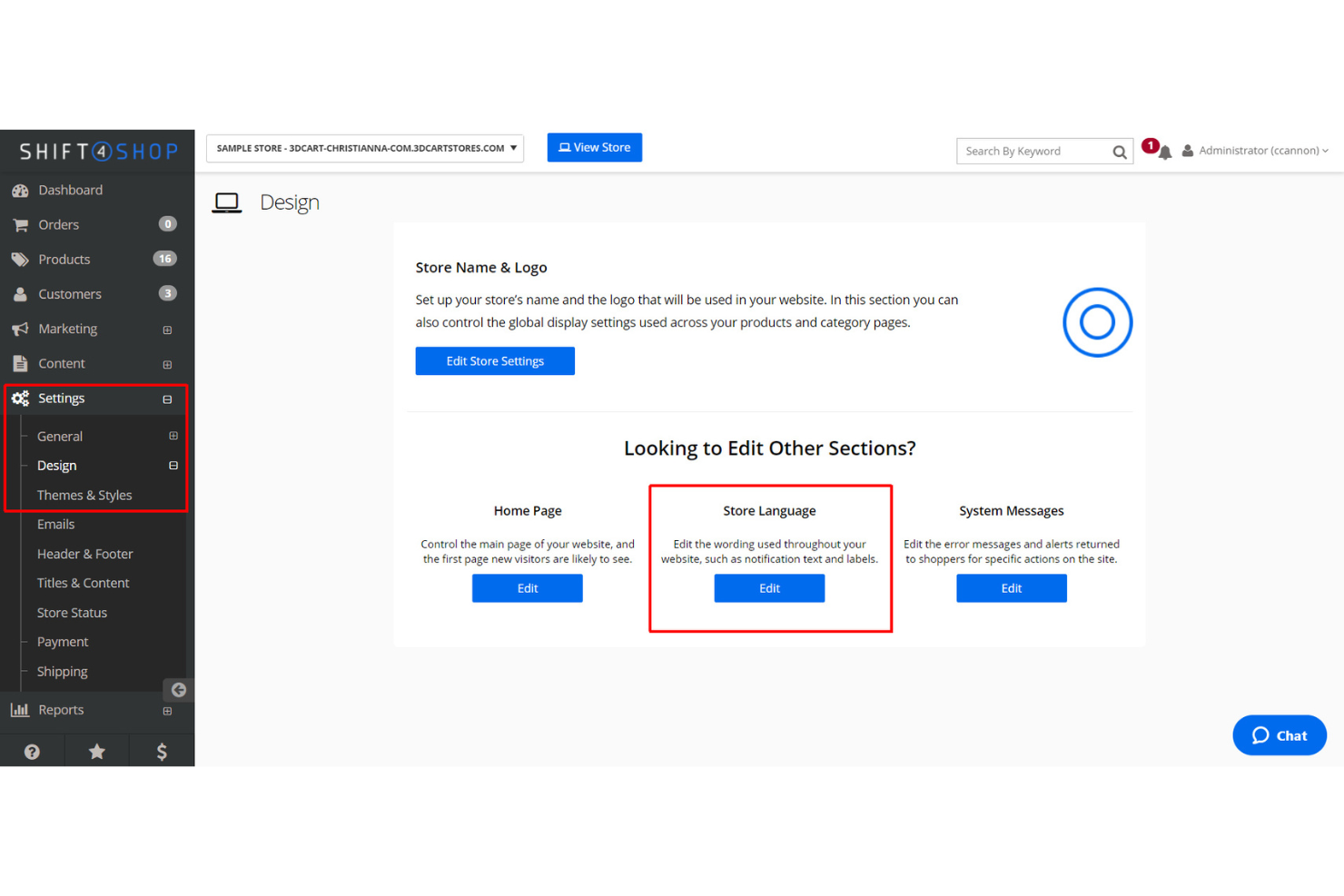
Task: Select Themes & Styles in the sidebar
Action: click(84, 495)
